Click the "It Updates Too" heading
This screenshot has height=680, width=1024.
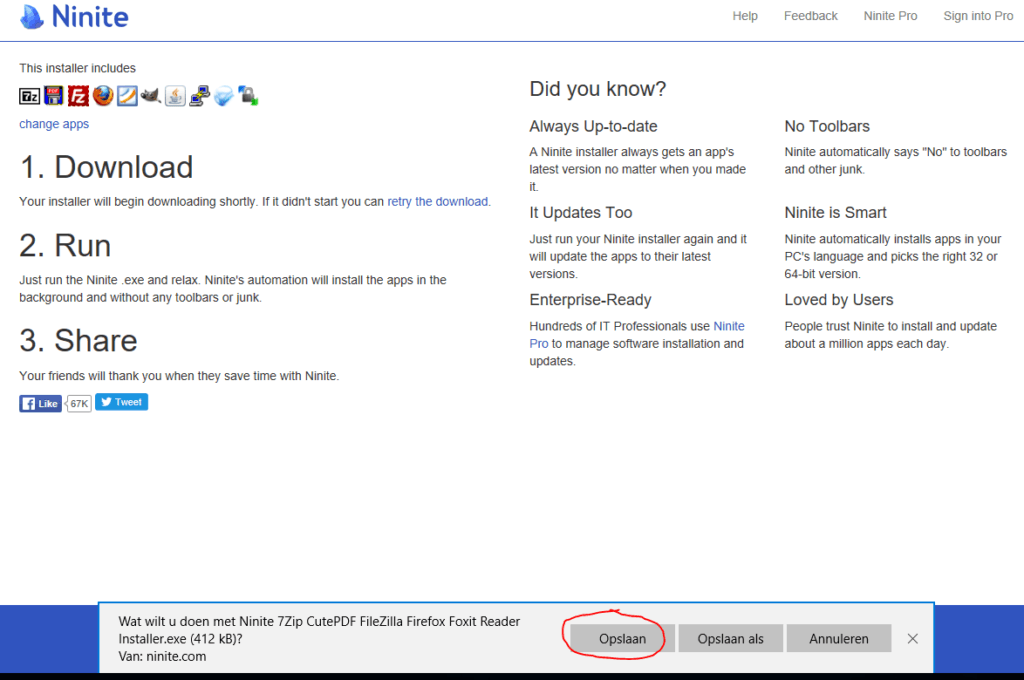pyautogui.click(x=581, y=213)
